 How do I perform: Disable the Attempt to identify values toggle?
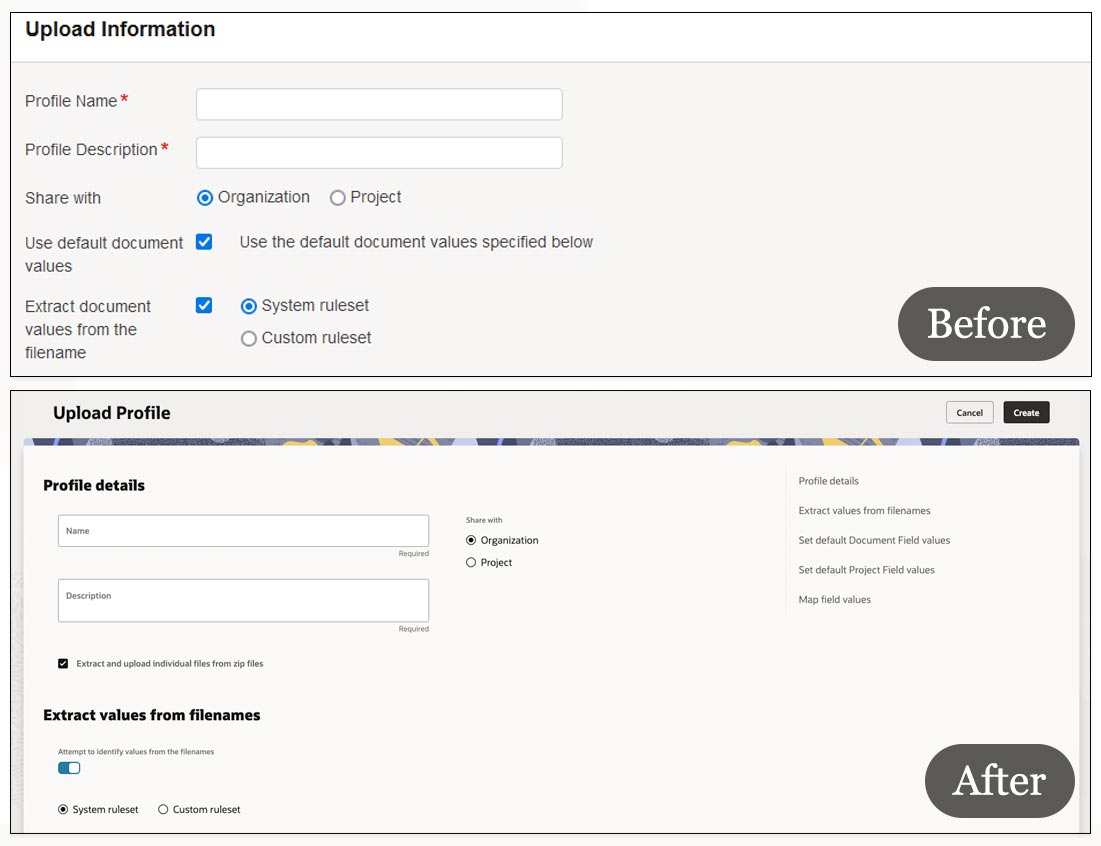coord(69,768)
